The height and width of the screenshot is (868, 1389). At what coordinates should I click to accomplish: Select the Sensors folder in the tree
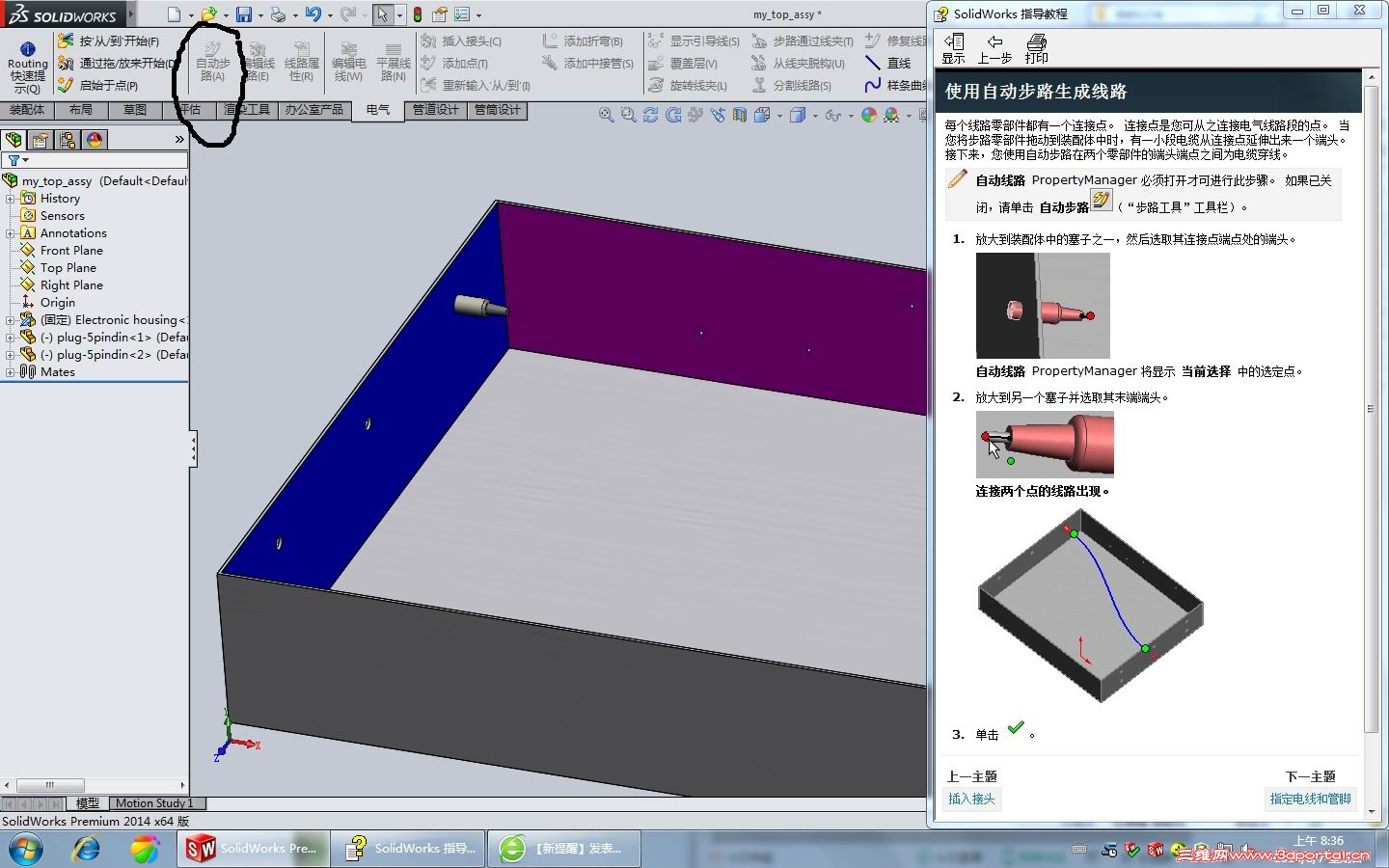(x=63, y=216)
